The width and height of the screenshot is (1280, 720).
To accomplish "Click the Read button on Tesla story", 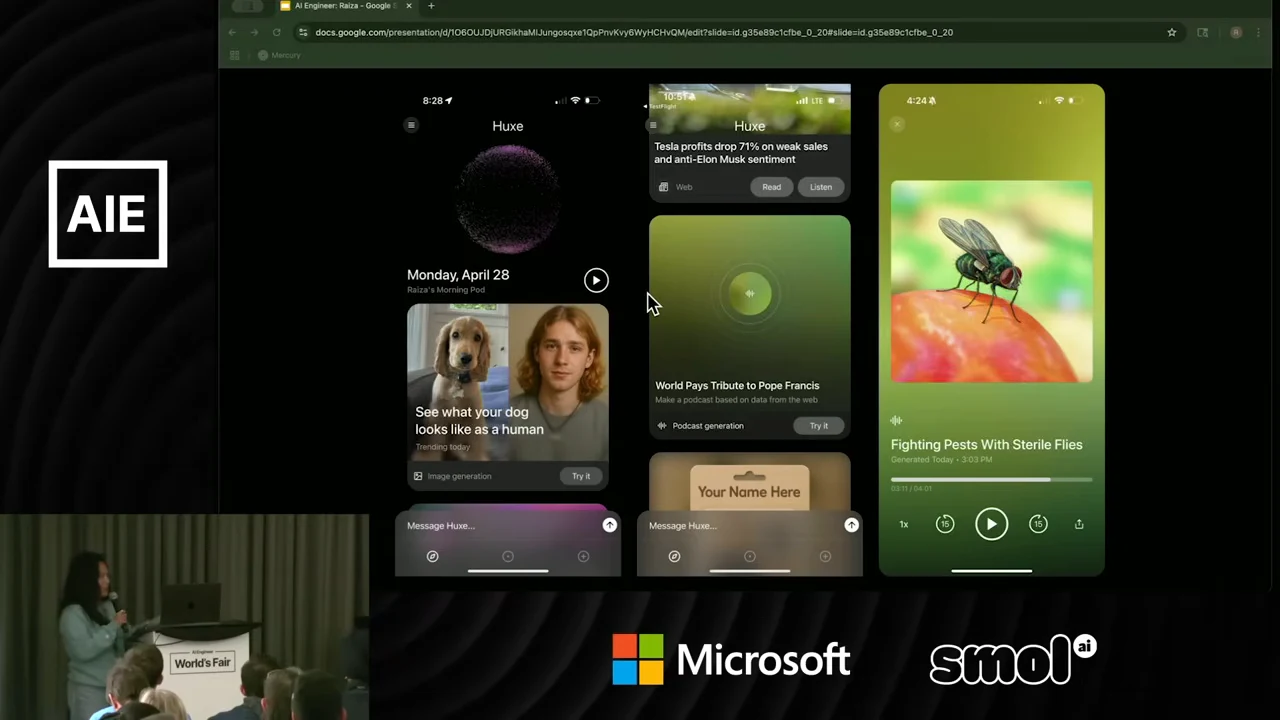I will point(771,187).
